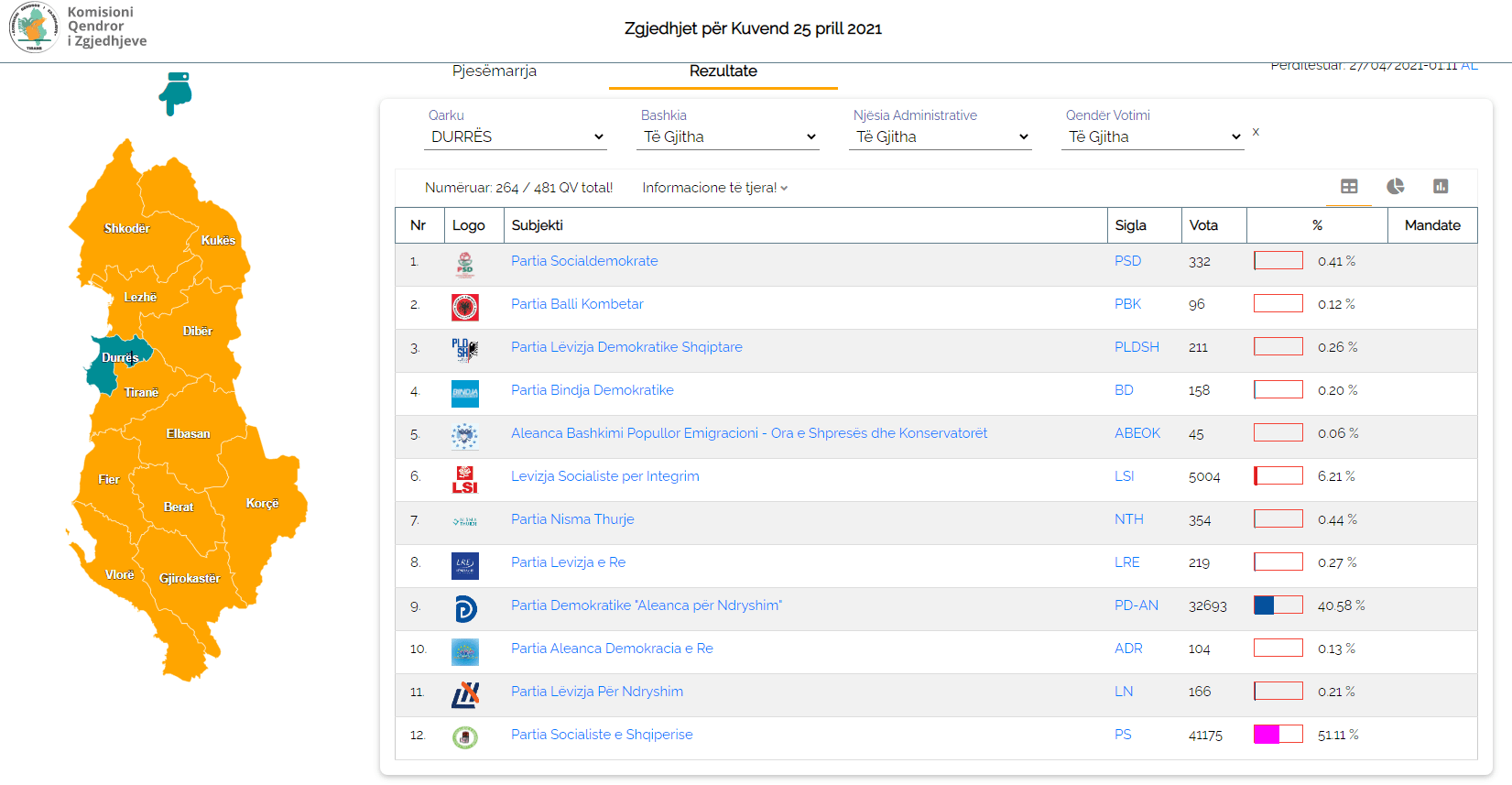1512x785 pixels.
Task: Open Partia Demokratike Aleanca për Ndryshim link
Action: pos(647,605)
